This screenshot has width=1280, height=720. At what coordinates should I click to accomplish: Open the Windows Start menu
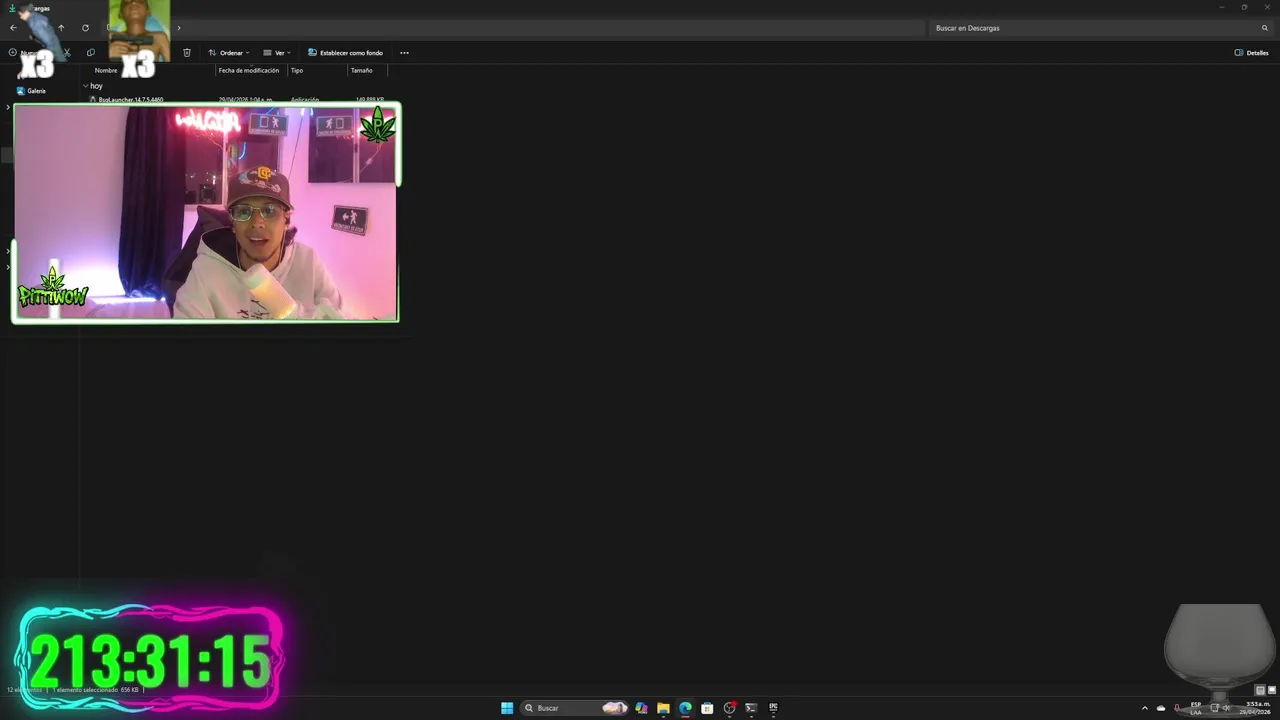click(x=507, y=708)
